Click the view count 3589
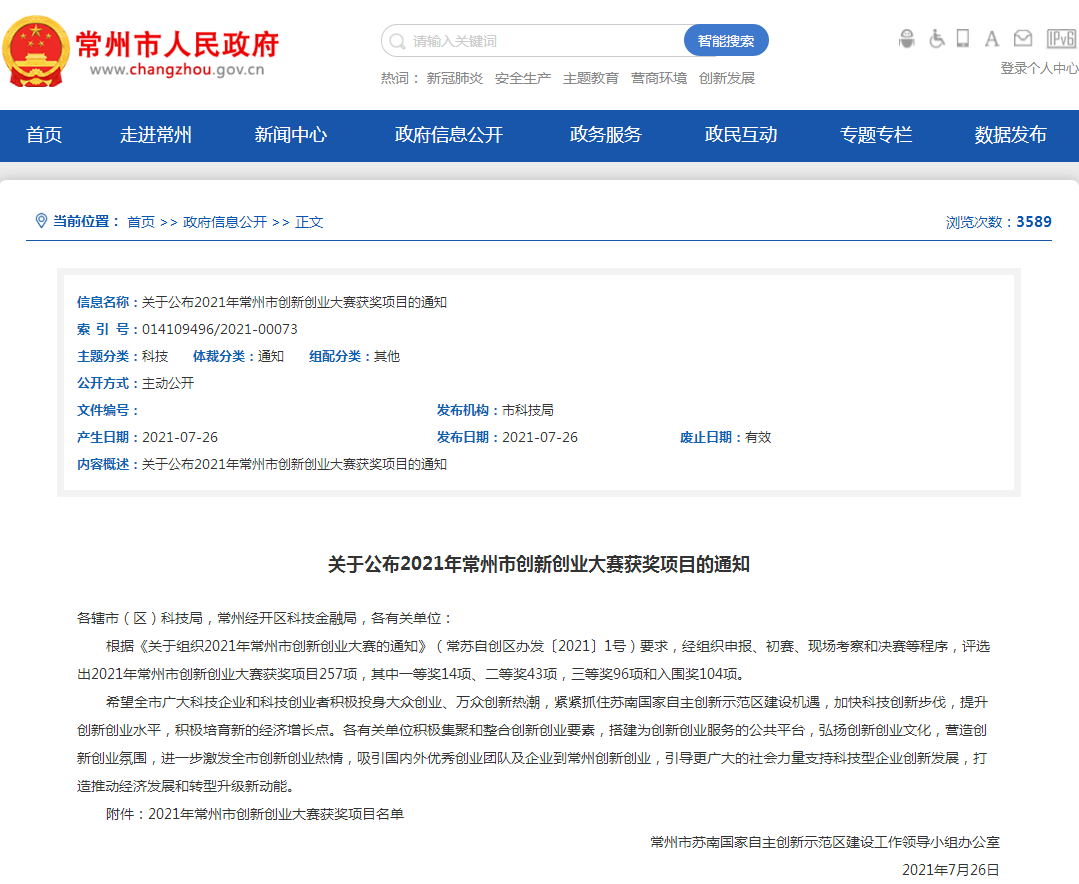 [1034, 222]
